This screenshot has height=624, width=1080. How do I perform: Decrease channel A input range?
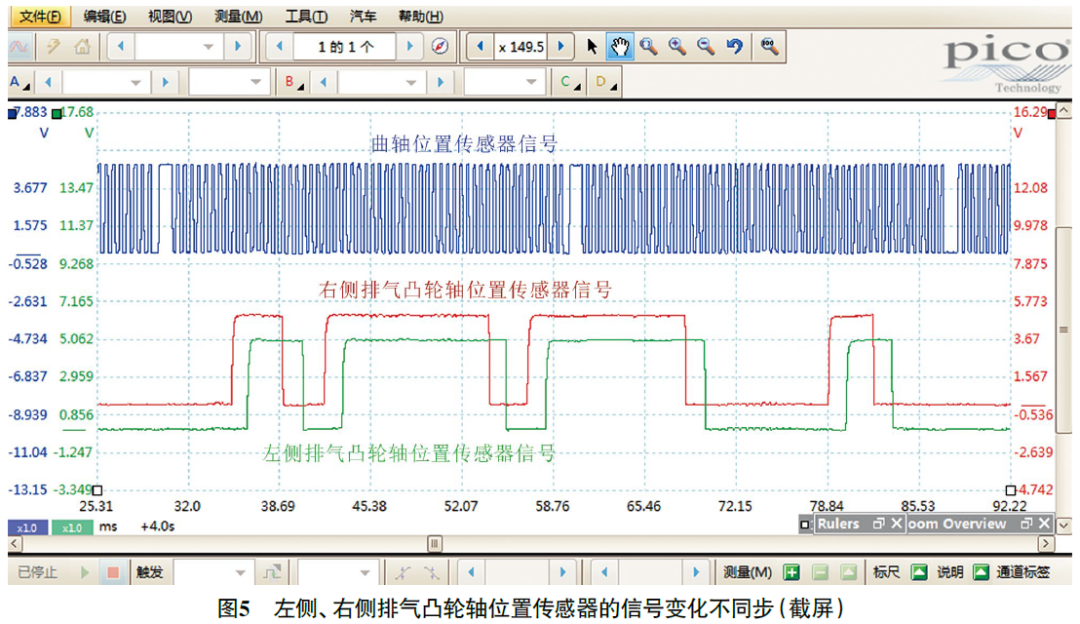coord(48,83)
